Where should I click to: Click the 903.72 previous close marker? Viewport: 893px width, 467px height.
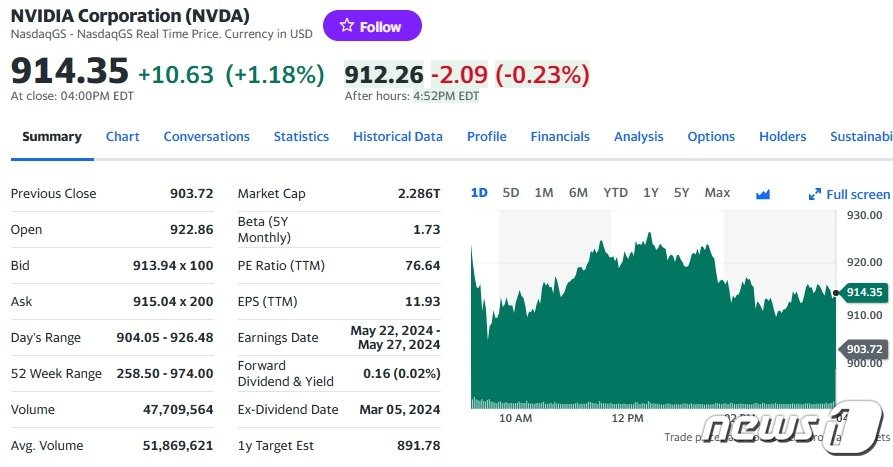pos(863,349)
